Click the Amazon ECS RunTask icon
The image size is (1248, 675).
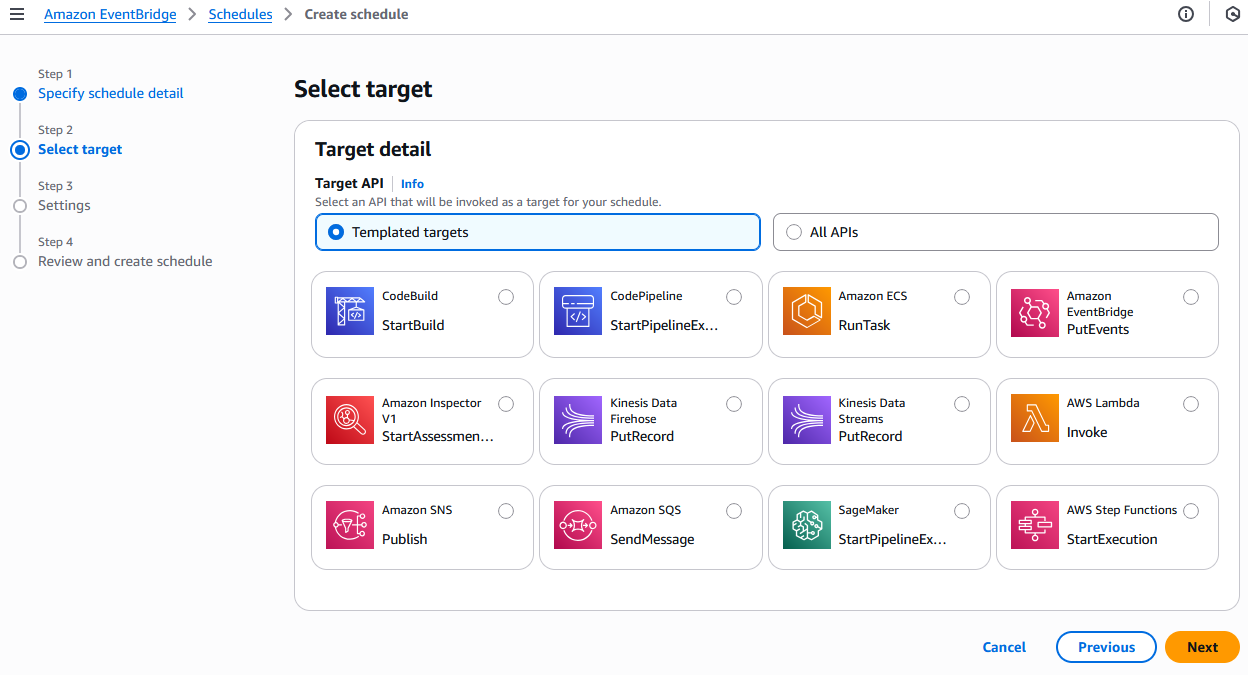pos(807,311)
